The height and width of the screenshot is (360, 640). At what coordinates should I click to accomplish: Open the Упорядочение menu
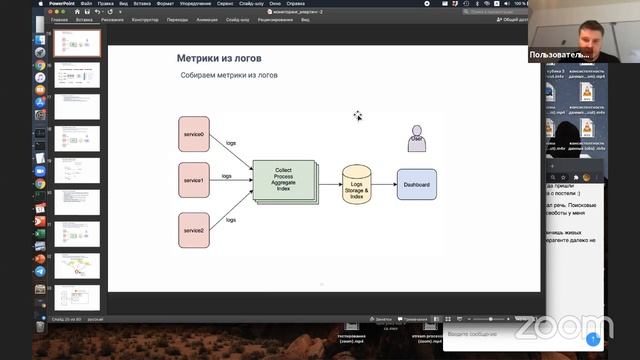195,3
